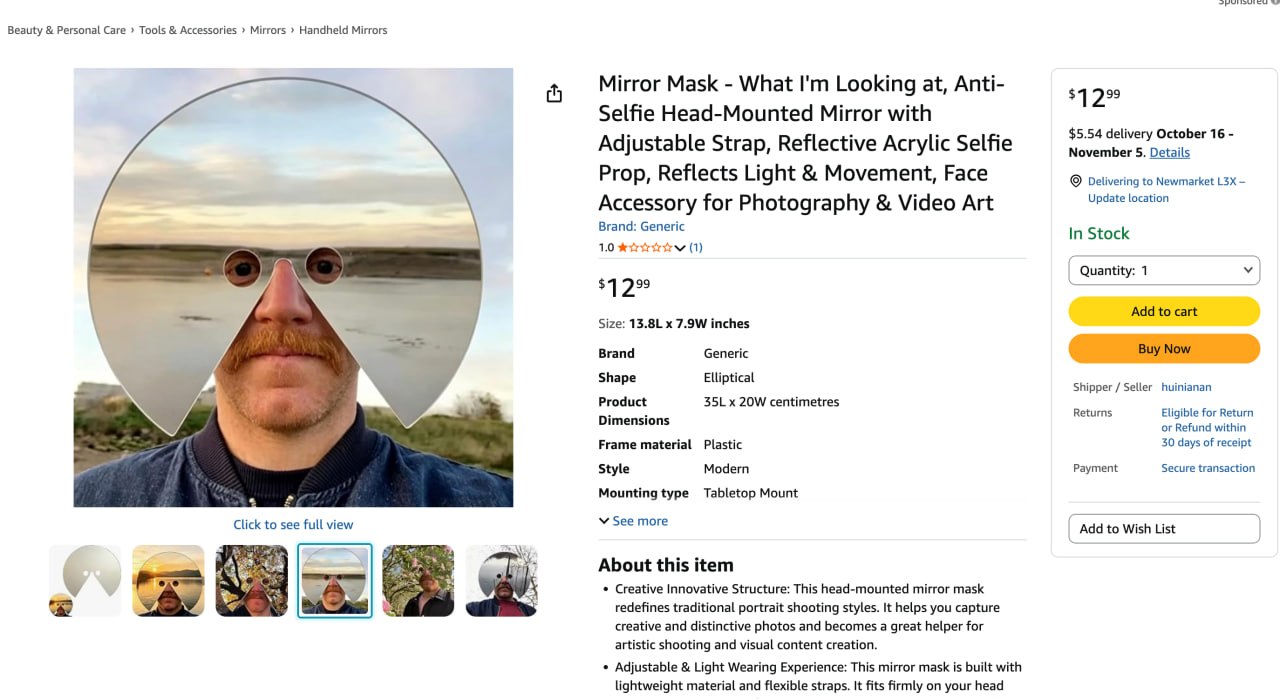Click the Buy Now button
Image resolution: width=1280 pixels, height=699 pixels.
coord(1164,349)
